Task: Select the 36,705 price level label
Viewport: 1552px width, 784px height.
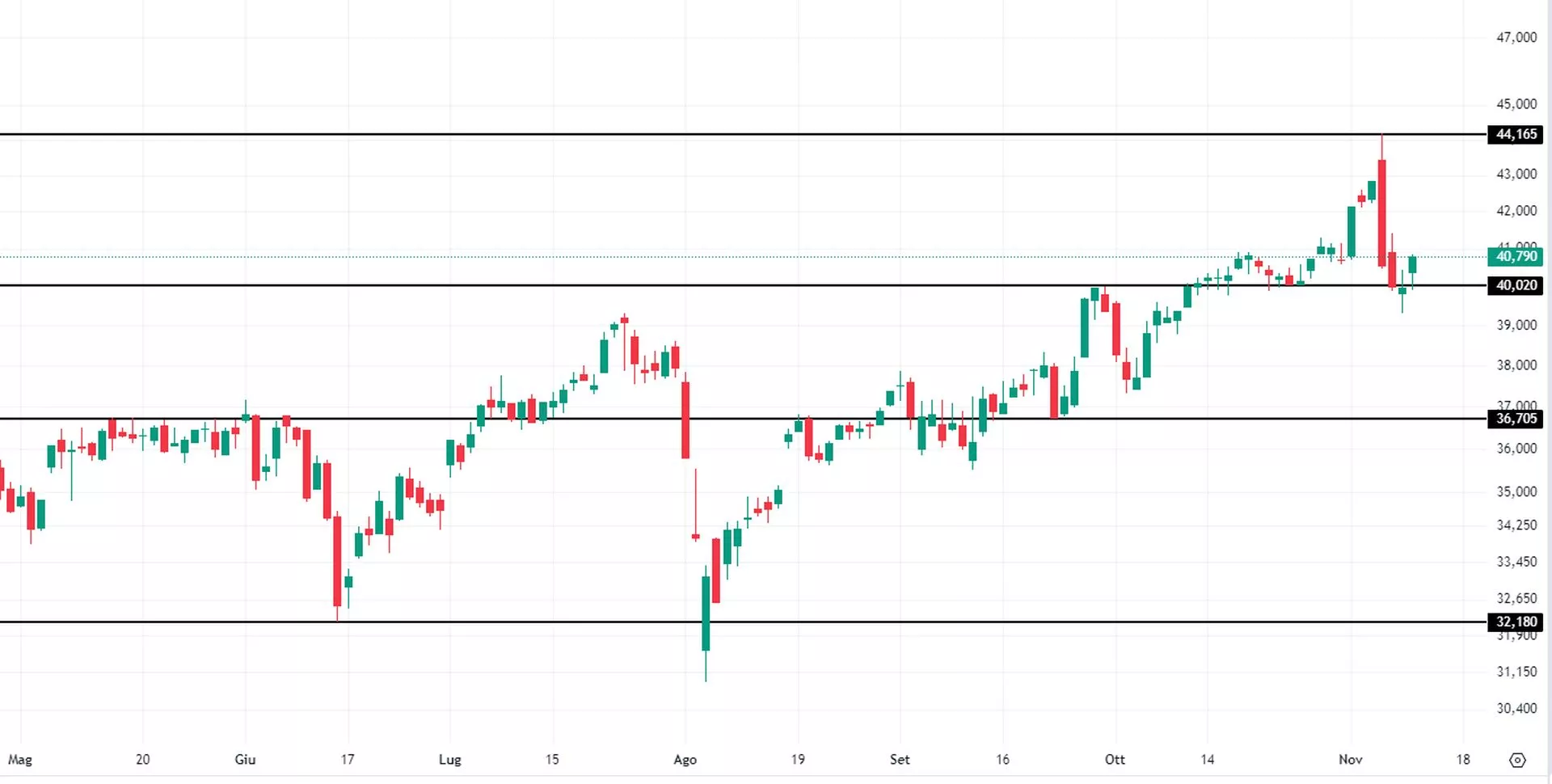Action: pyautogui.click(x=1516, y=419)
